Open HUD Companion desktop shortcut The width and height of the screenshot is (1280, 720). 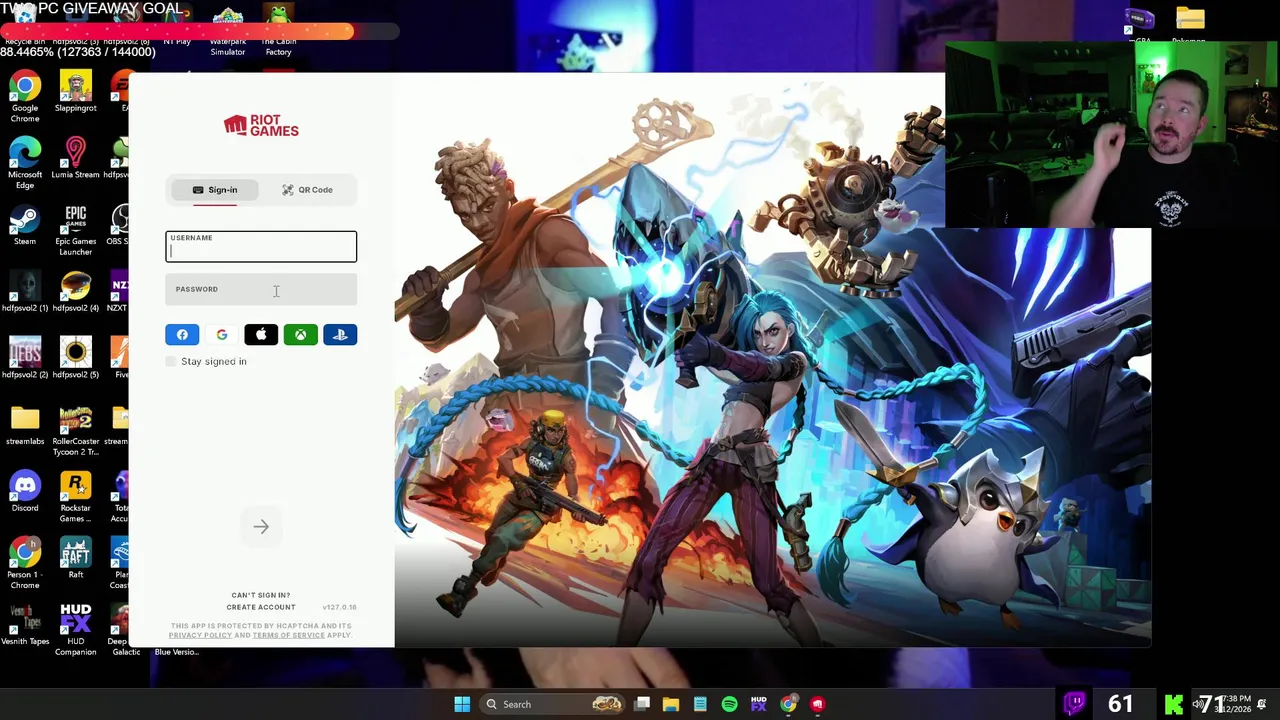(76, 631)
